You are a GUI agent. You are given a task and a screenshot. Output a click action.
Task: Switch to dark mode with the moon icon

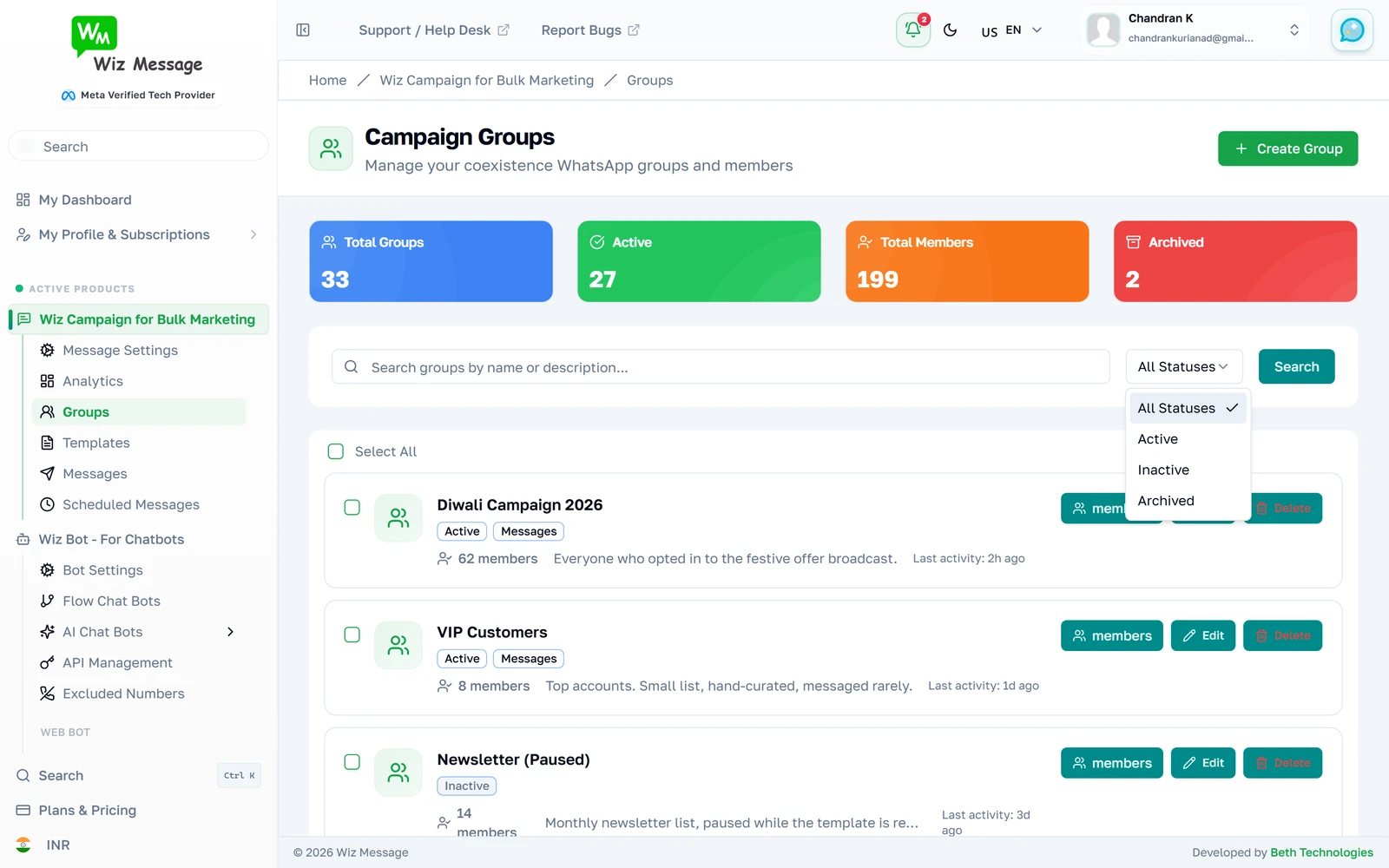951,30
